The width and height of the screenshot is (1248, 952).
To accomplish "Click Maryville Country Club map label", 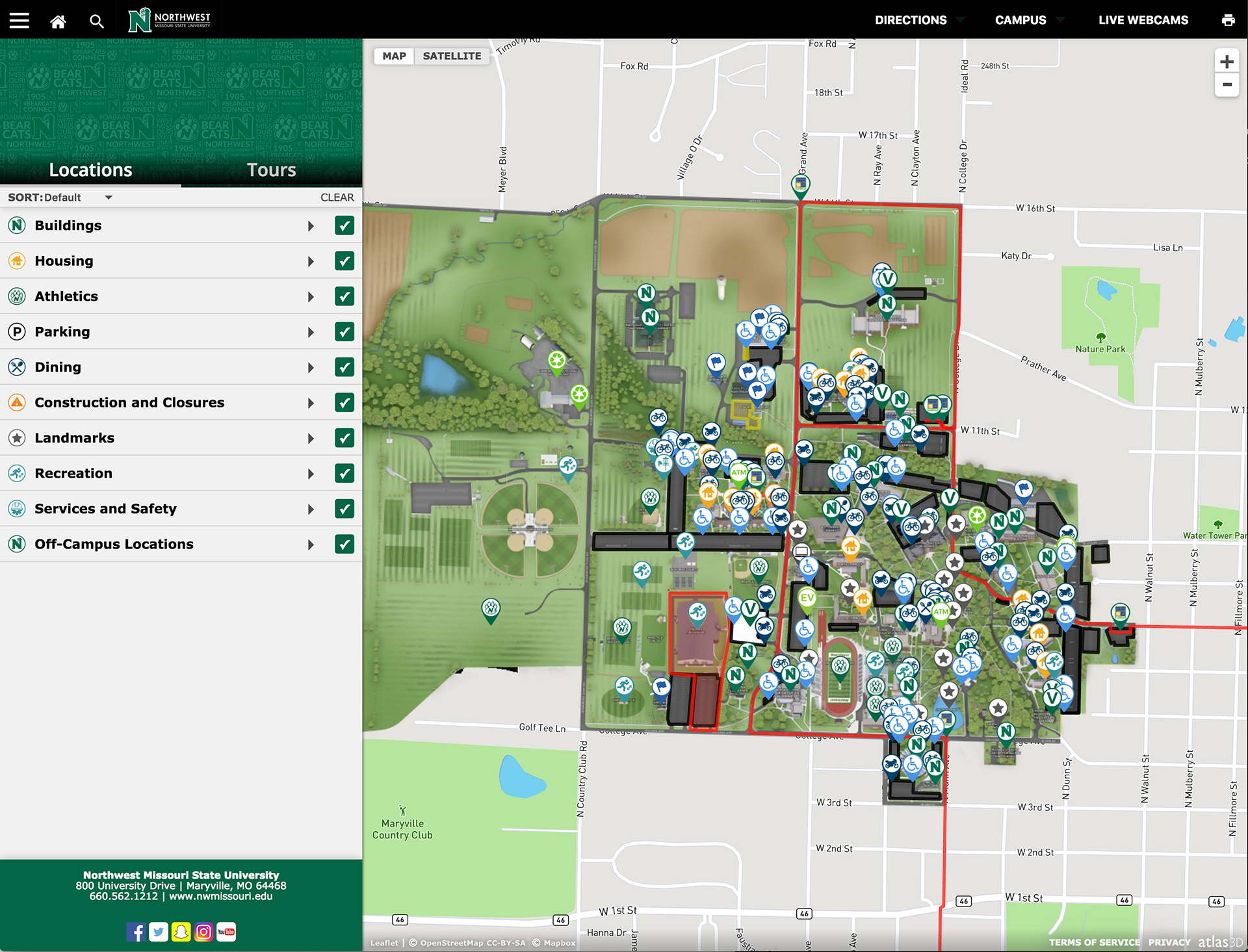I will 402,829.
